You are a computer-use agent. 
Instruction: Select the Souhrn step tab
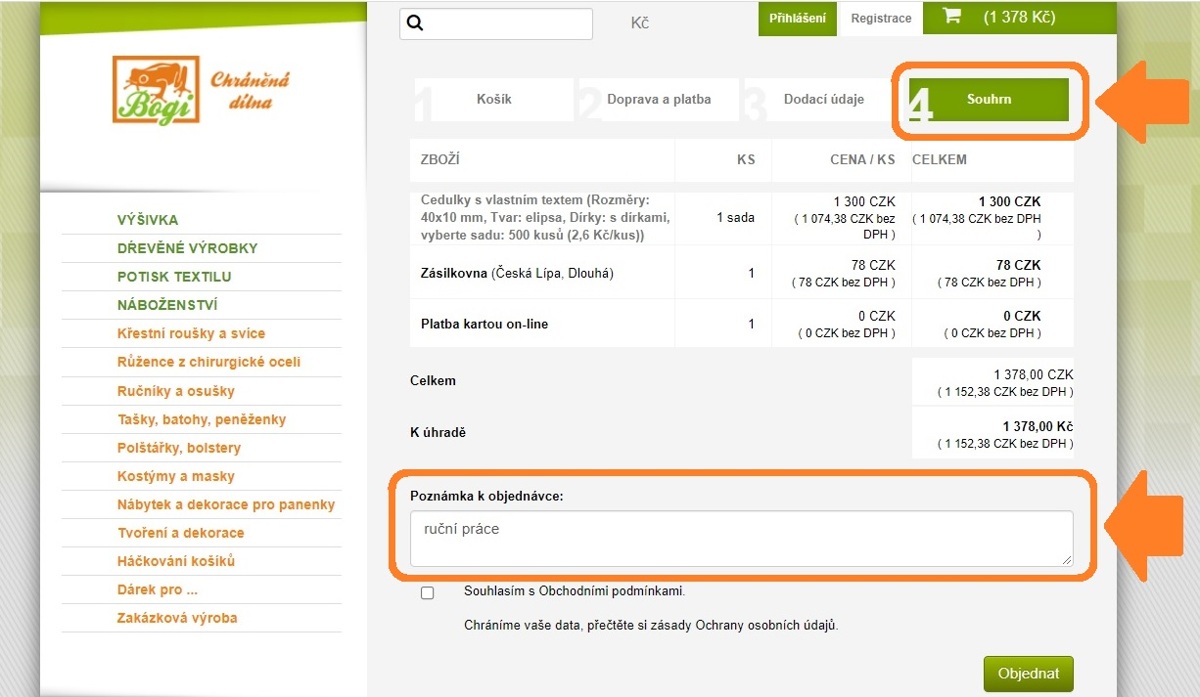(x=988, y=100)
